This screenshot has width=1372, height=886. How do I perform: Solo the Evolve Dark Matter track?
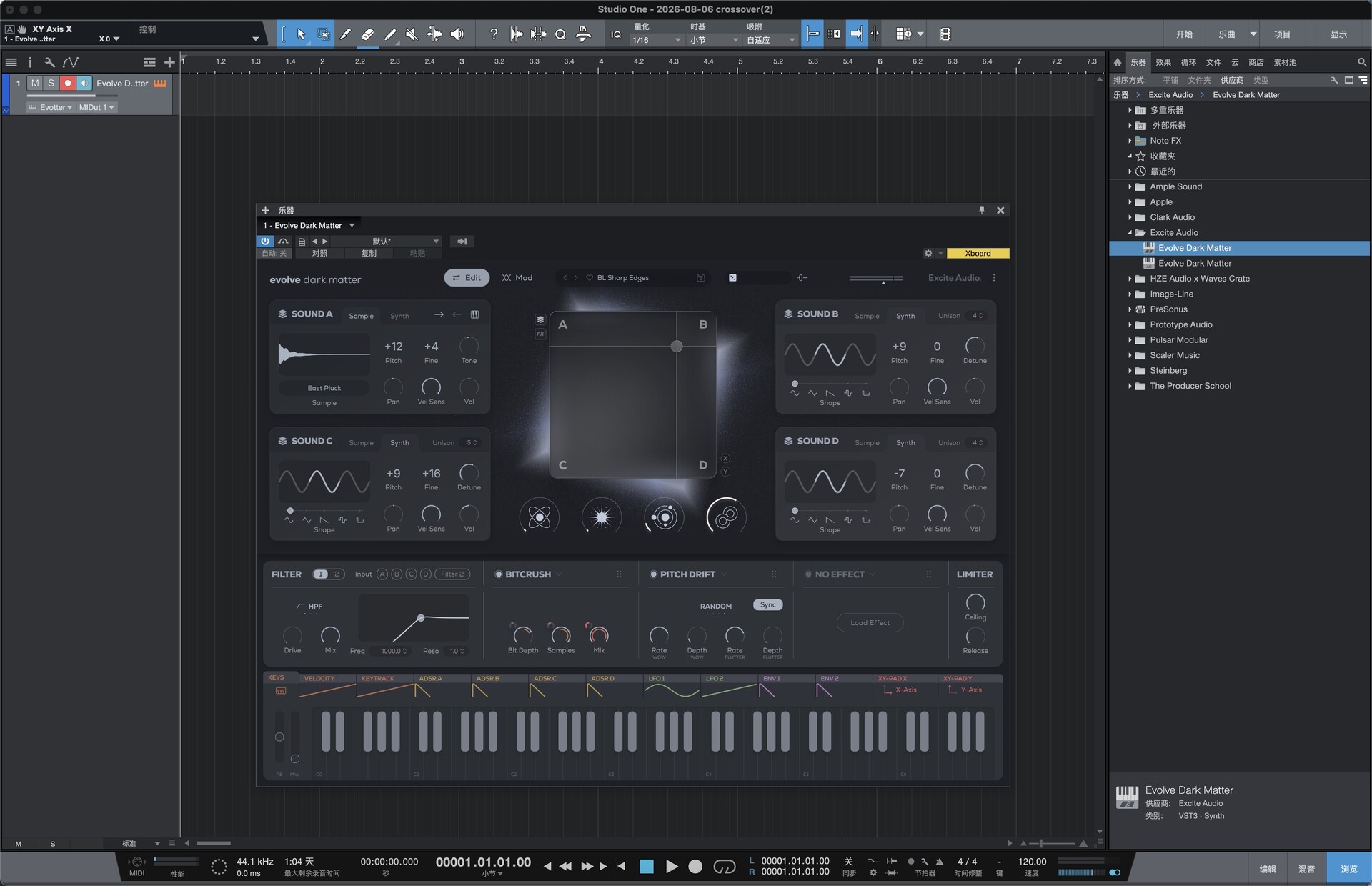click(51, 84)
